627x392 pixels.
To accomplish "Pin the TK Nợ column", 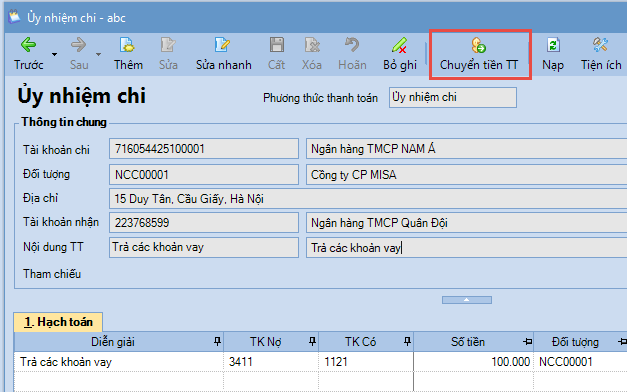I will point(312,342).
